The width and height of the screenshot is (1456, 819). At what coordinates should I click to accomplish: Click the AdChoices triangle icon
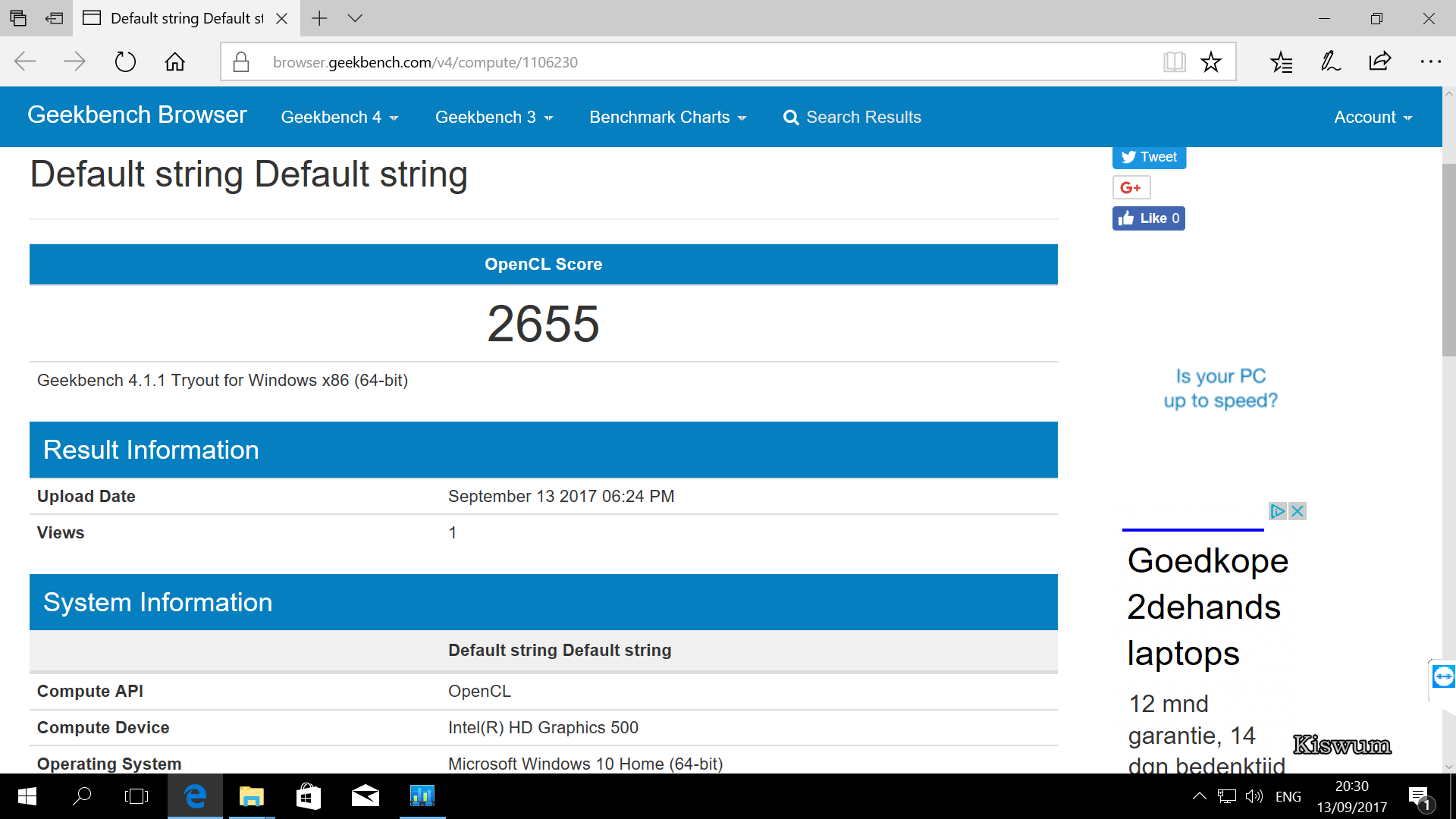(x=1278, y=511)
